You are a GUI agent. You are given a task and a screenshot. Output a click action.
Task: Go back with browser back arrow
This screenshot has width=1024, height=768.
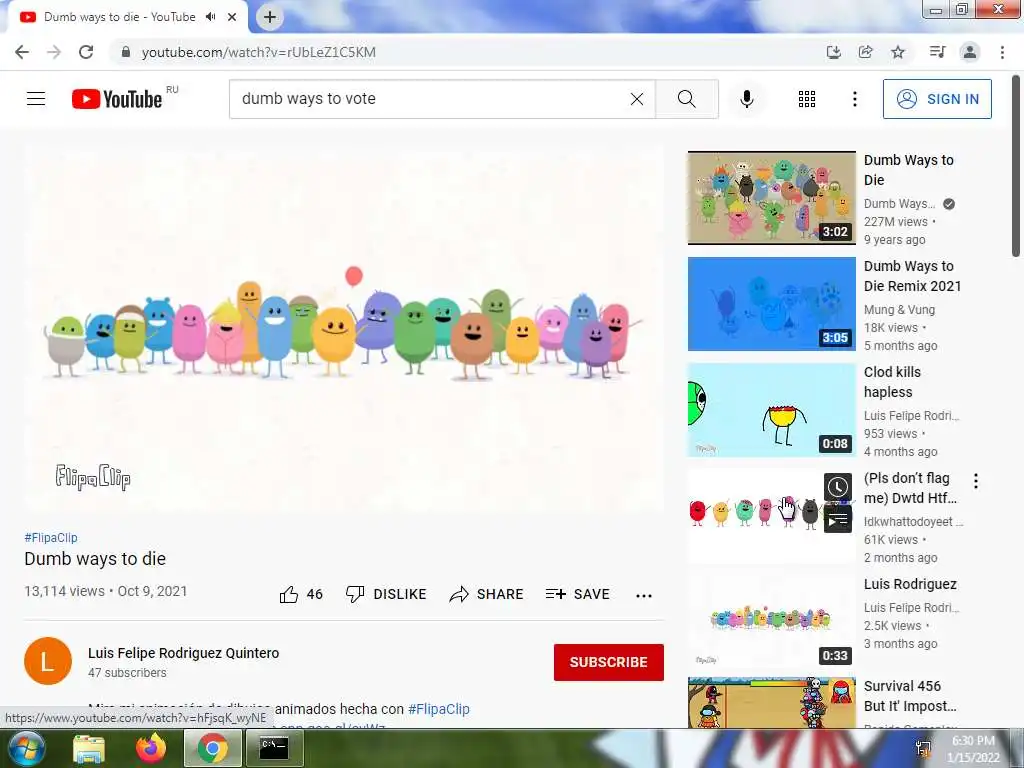point(22,52)
